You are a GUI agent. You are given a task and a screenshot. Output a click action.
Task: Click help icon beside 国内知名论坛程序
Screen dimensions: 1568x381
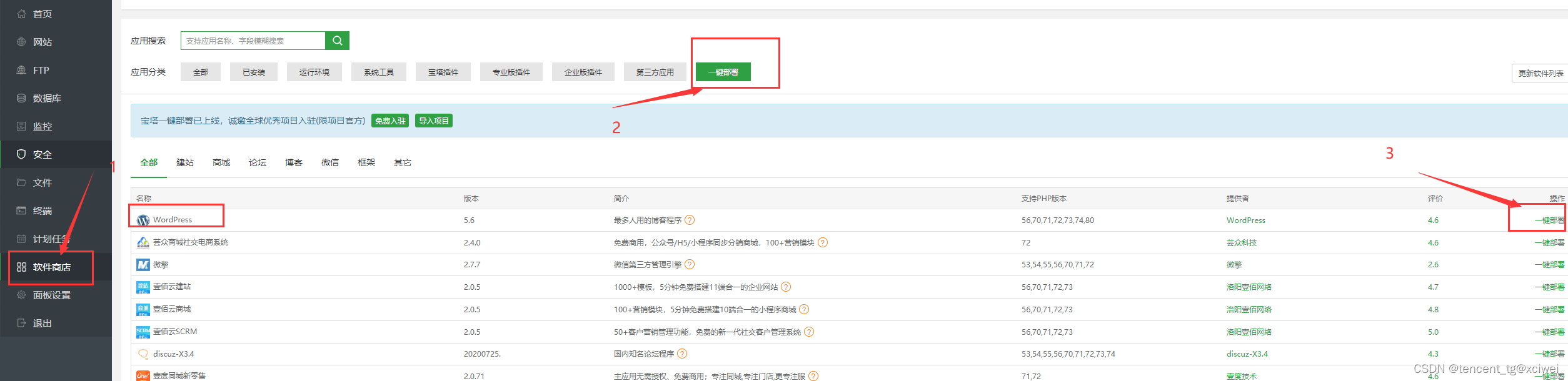tap(682, 354)
